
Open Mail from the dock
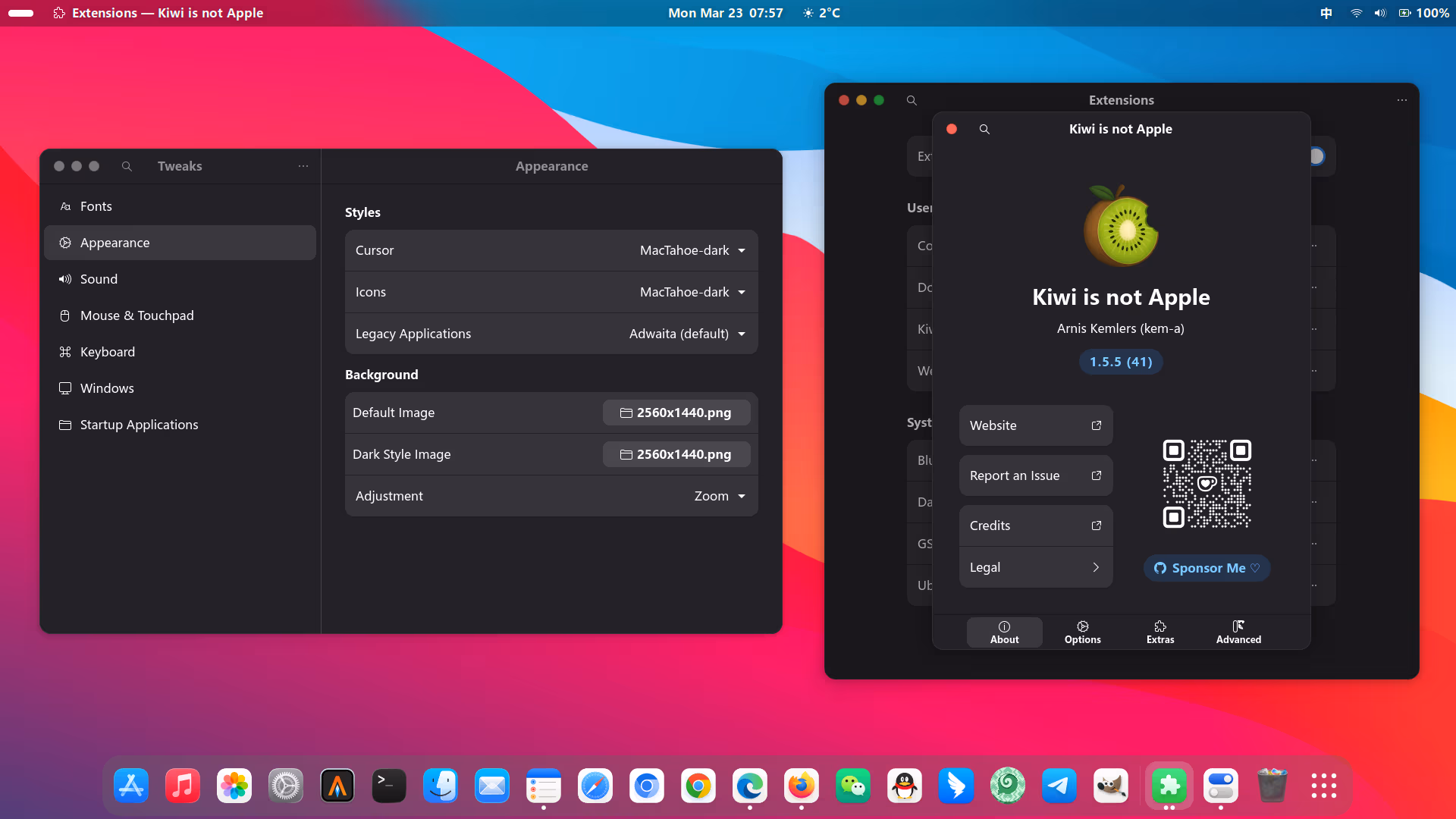492,786
